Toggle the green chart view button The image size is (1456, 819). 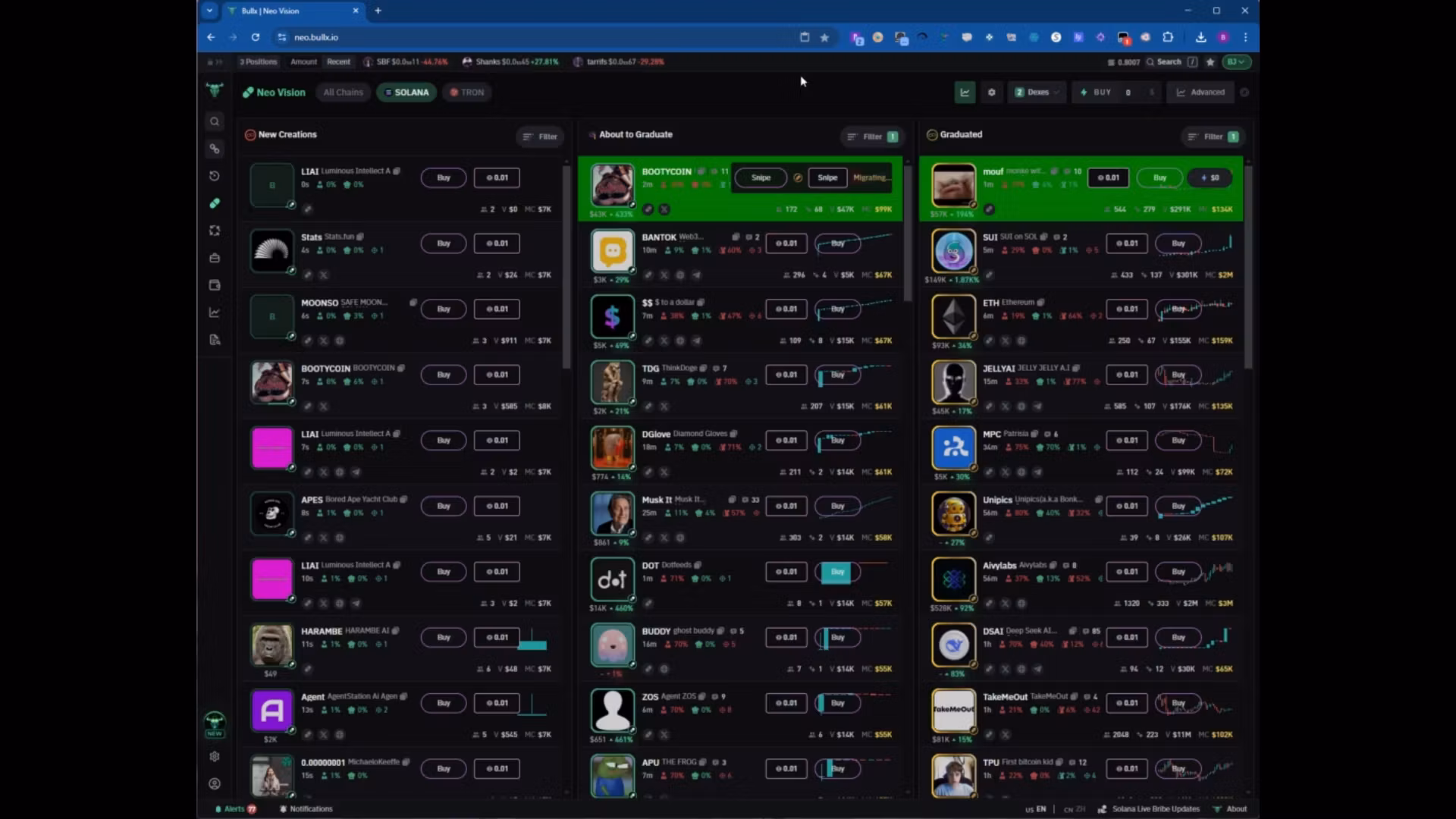[965, 93]
